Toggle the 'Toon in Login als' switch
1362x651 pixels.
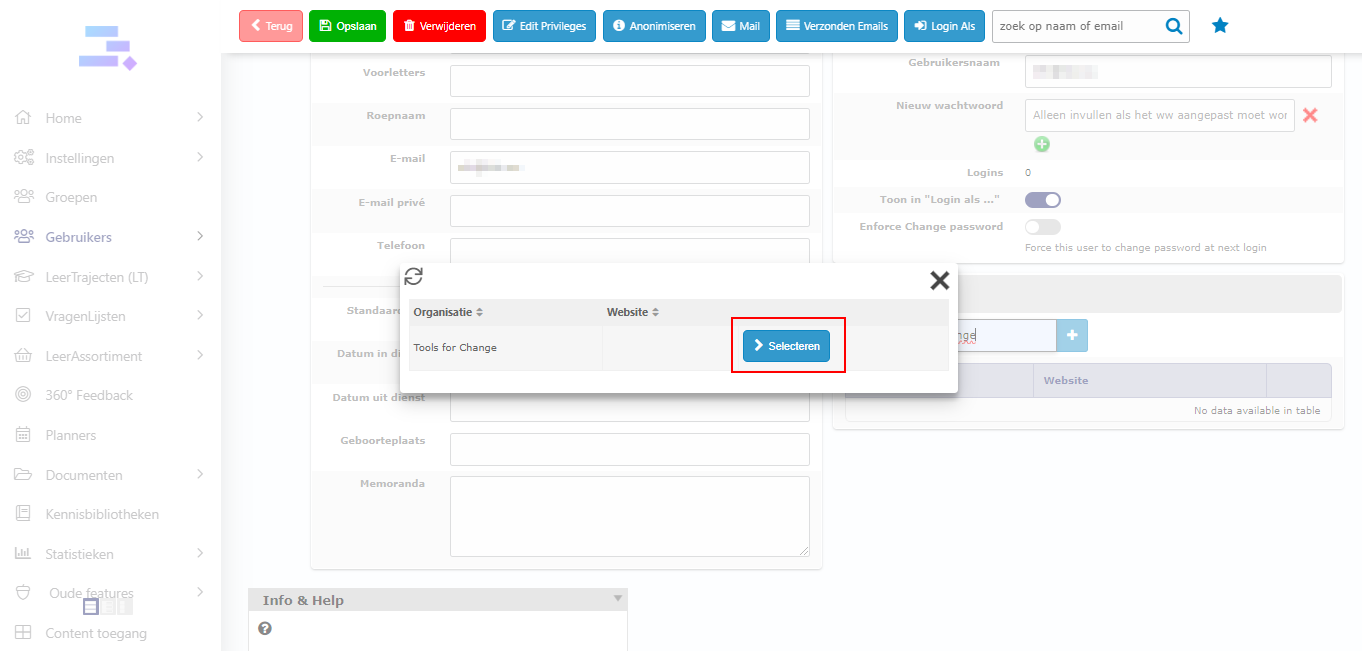pos(1042,200)
